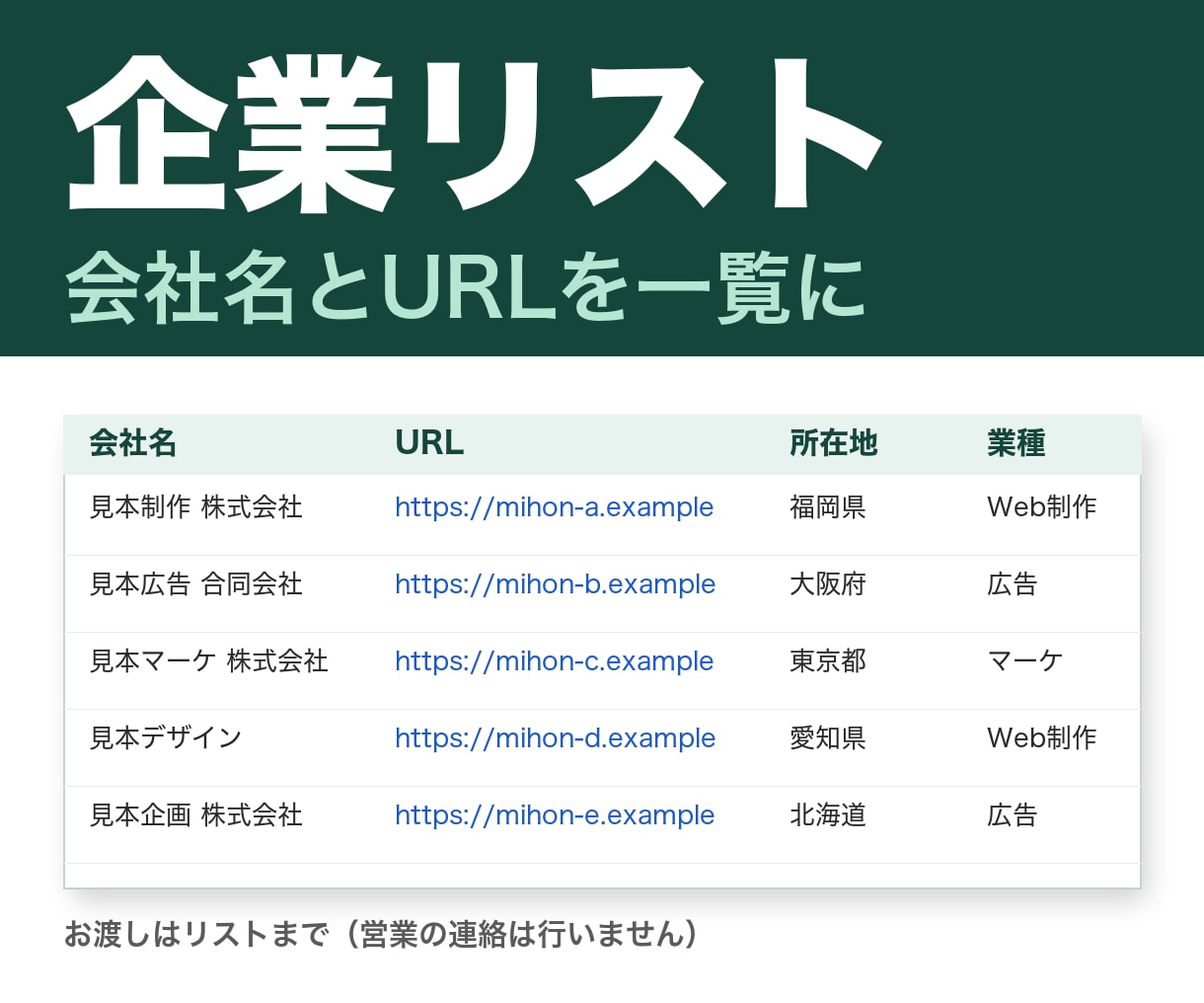Click Web制作 in the 見本デザイン row

[1042, 738]
